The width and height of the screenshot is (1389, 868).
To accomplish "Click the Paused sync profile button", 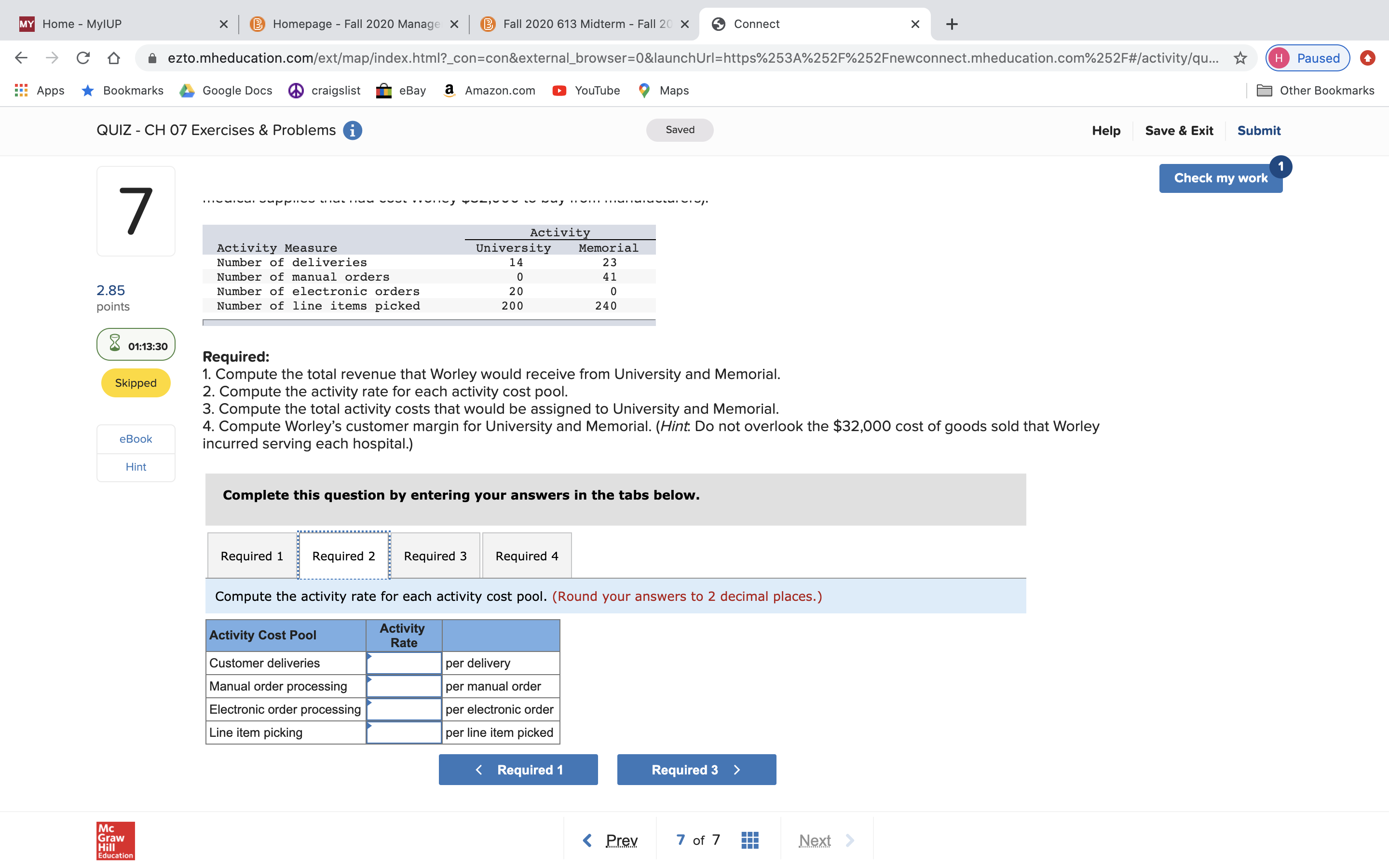I will click(x=1307, y=57).
